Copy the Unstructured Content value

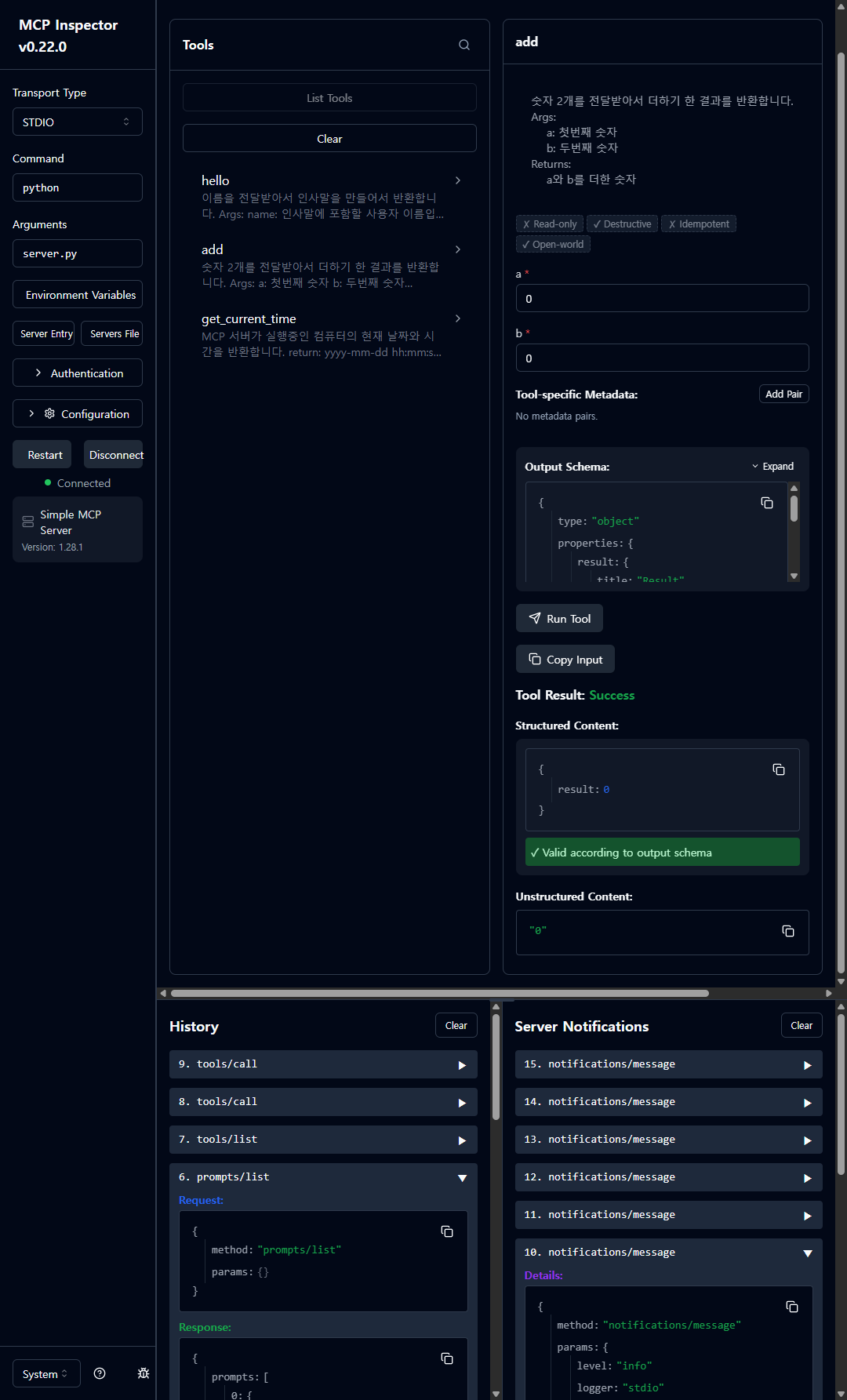tap(788, 931)
